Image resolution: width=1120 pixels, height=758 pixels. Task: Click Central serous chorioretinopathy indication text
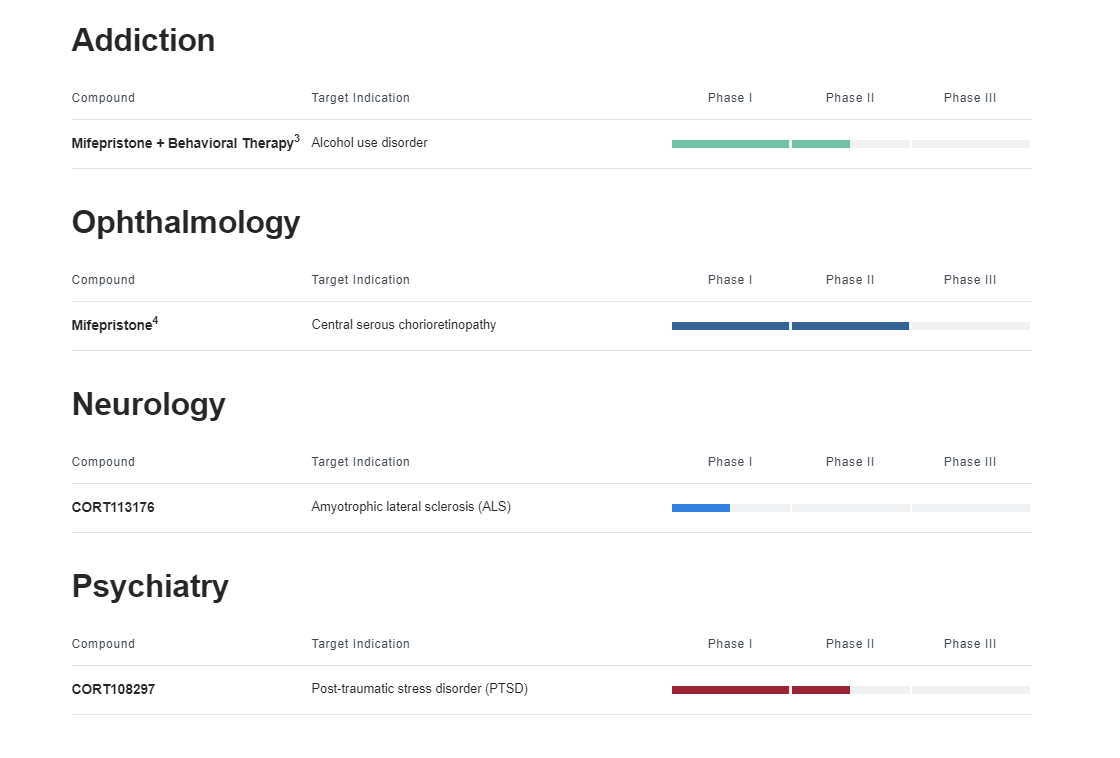[x=404, y=325]
